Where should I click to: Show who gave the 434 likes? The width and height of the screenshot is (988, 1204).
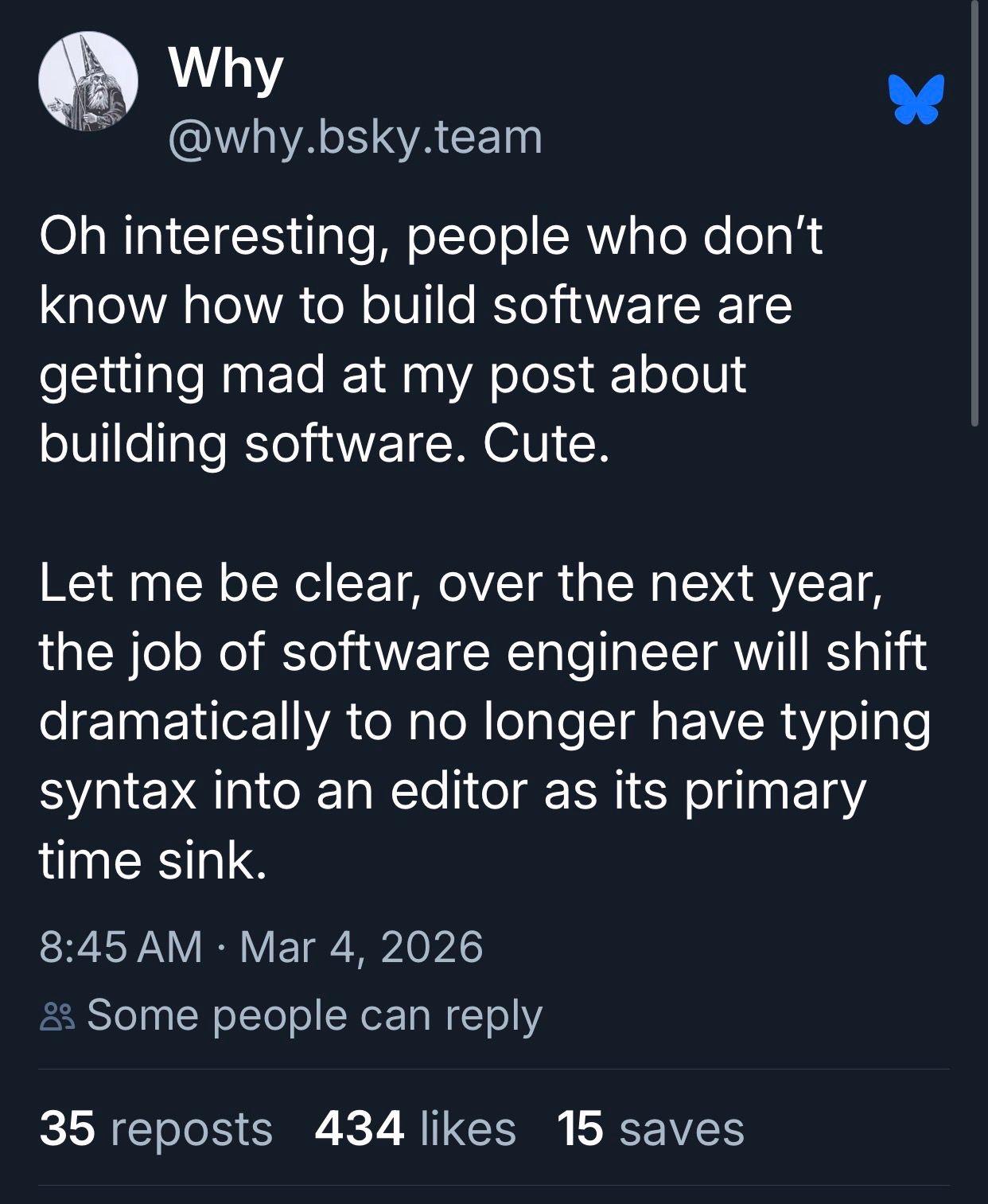(415, 1128)
